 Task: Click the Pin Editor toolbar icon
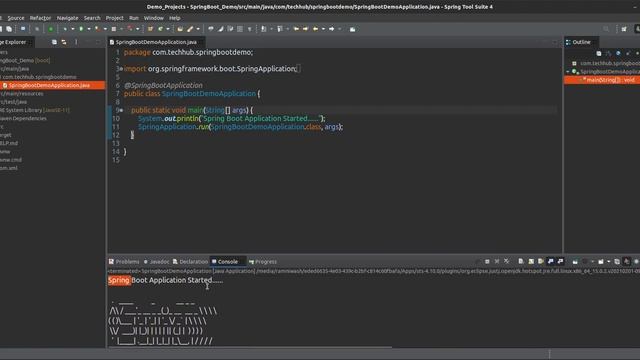pyautogui.click(x=352, y=29)
